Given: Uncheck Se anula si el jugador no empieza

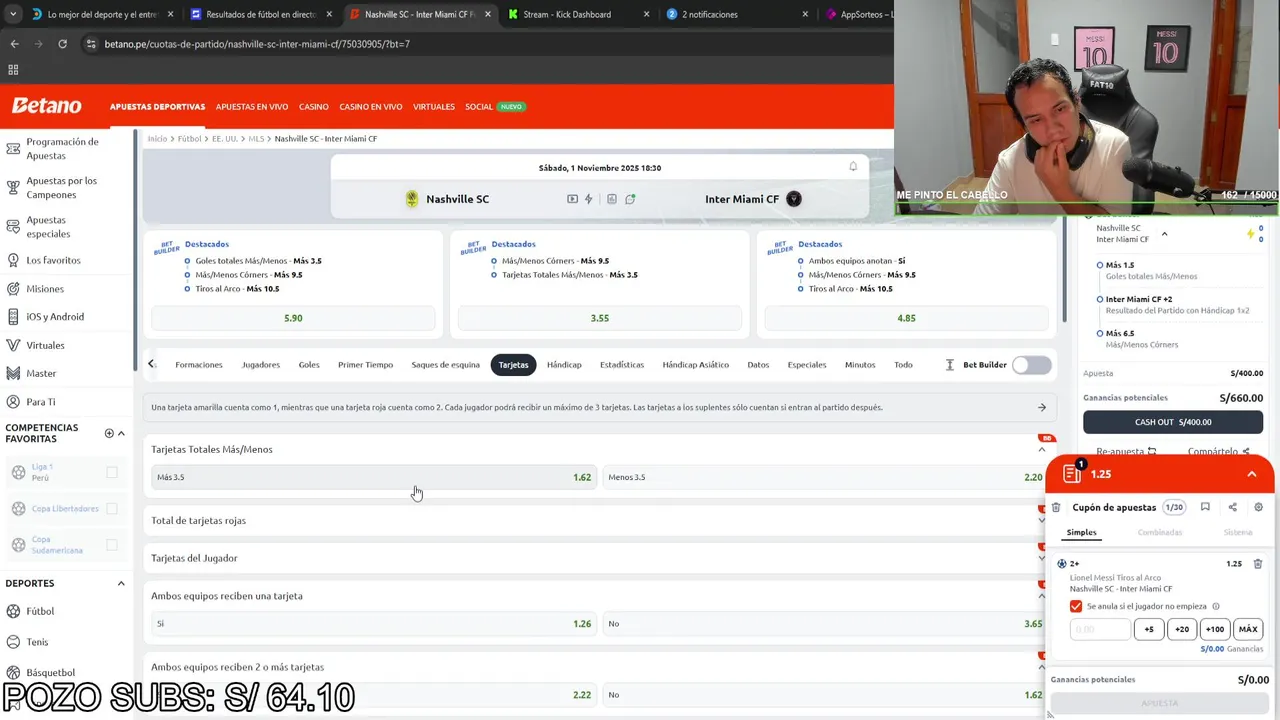Looking at the screenshot, I should tap(1076, 606).
